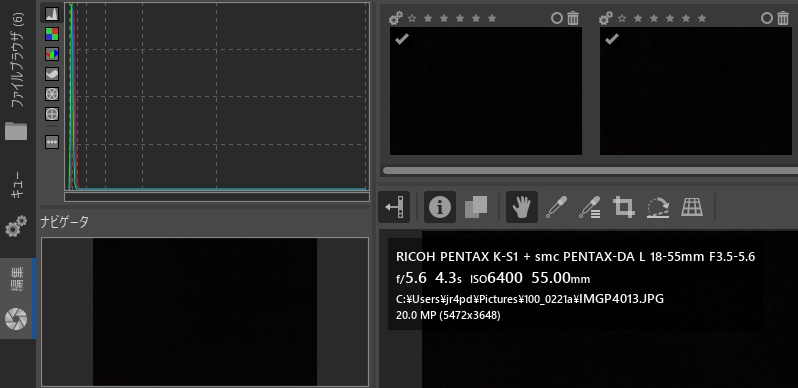
Task: Select the white balance color picker tool
Action: pos(556,207)
